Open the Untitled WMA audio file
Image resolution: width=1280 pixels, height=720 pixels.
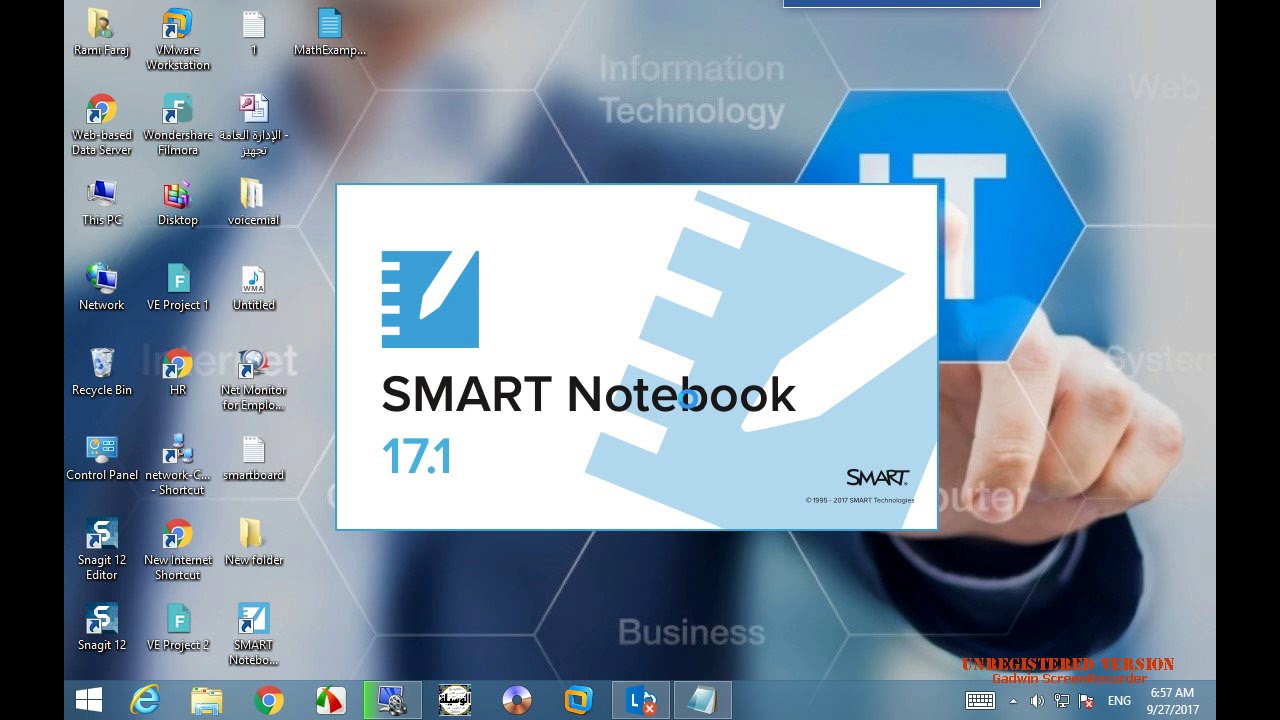(x=254, y=288)
